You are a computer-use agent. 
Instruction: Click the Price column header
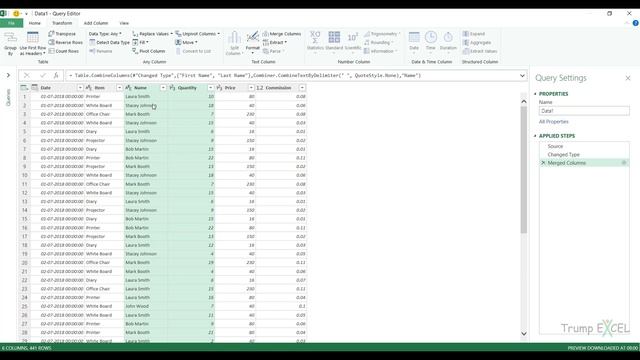(235, 87)
